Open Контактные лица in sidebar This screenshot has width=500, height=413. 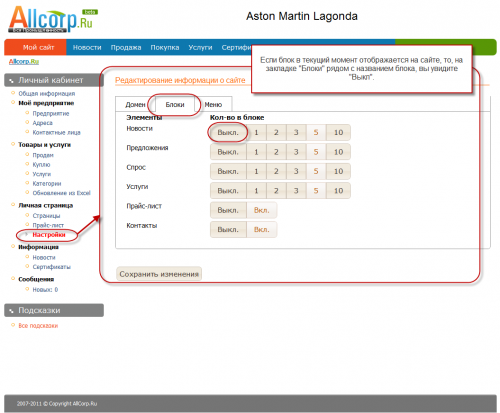point(56,132)
